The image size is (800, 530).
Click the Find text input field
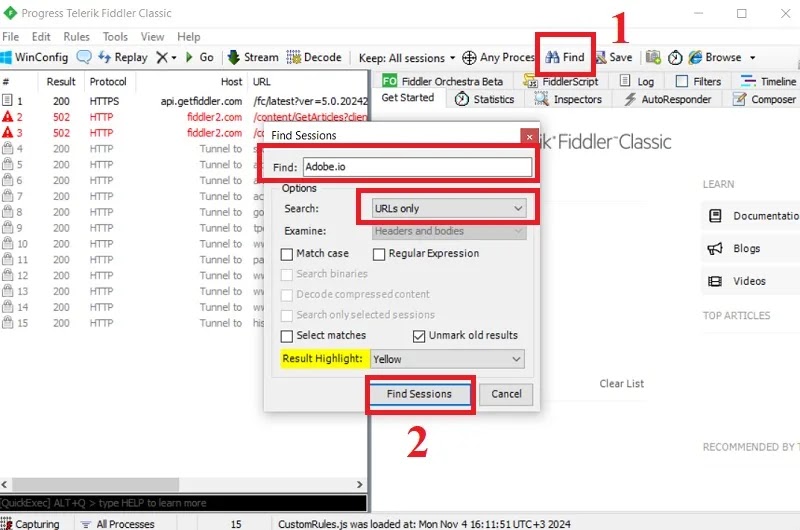pyautogui.click(x=417, y=167)
